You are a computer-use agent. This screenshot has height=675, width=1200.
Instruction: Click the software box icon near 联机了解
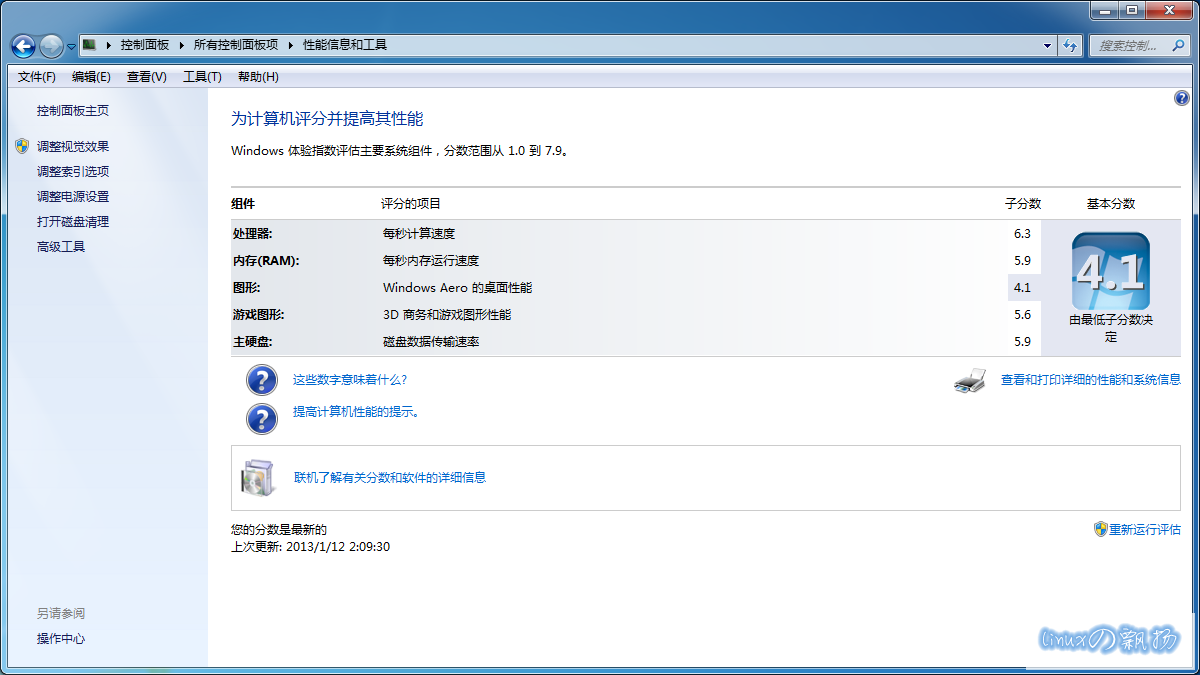(x=257, y=478)
